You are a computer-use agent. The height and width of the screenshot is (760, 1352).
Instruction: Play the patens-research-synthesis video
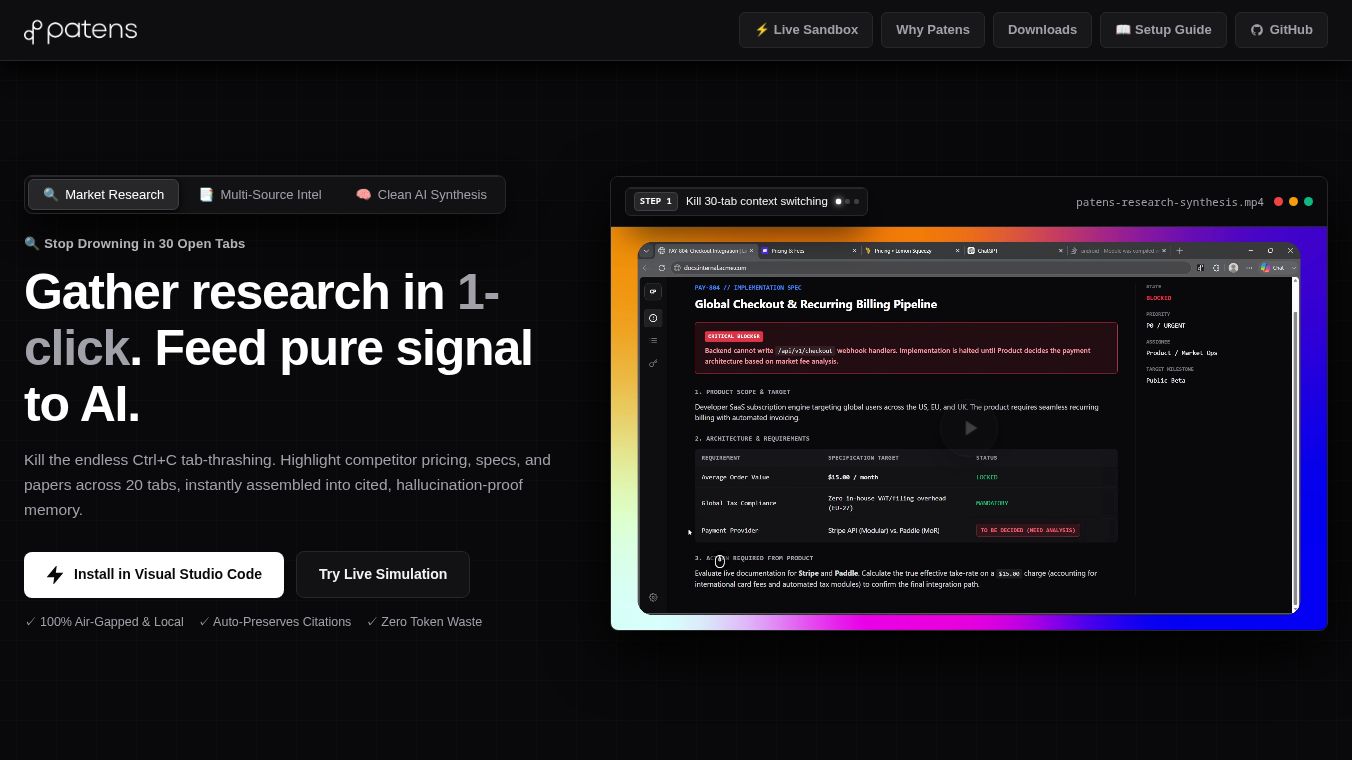coord(969,428)
